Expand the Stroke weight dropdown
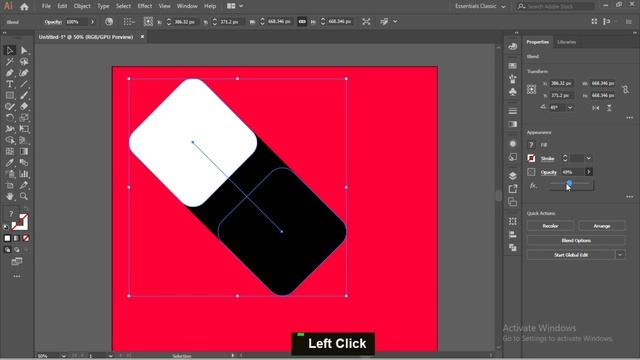Viewport: 640px width, 360px height. tap(588, 158)
